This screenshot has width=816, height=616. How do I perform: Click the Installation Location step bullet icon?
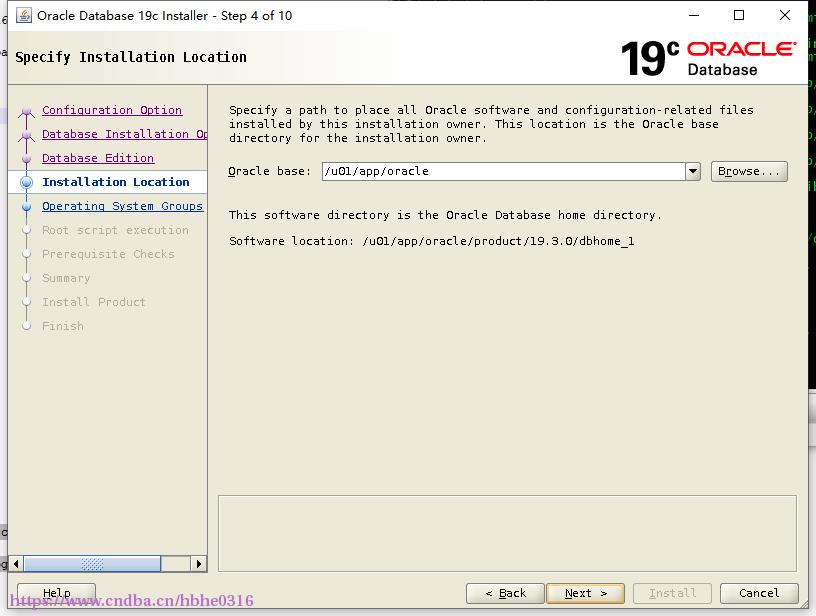tap(27, 182)
